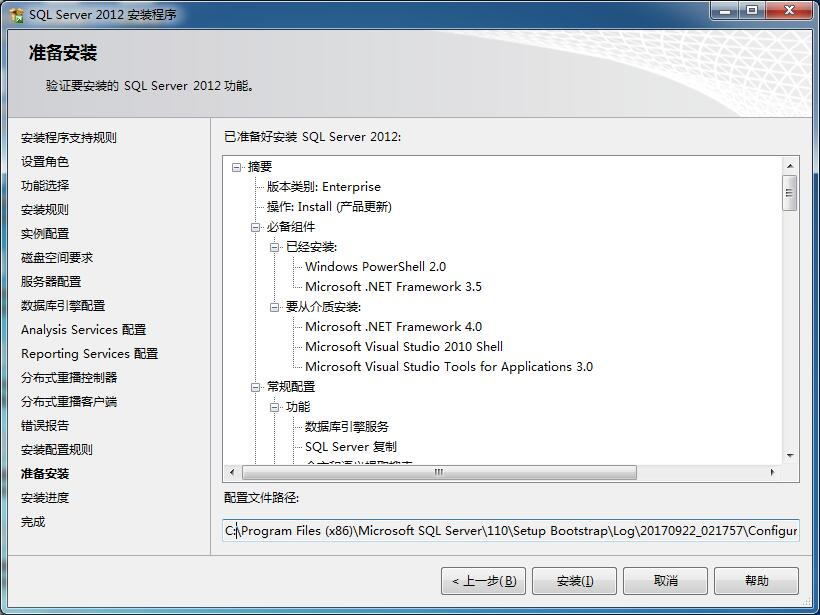Click the SQL Server setup title bar icon
This screenshot has height=615, width=820.
coord(17,15)
